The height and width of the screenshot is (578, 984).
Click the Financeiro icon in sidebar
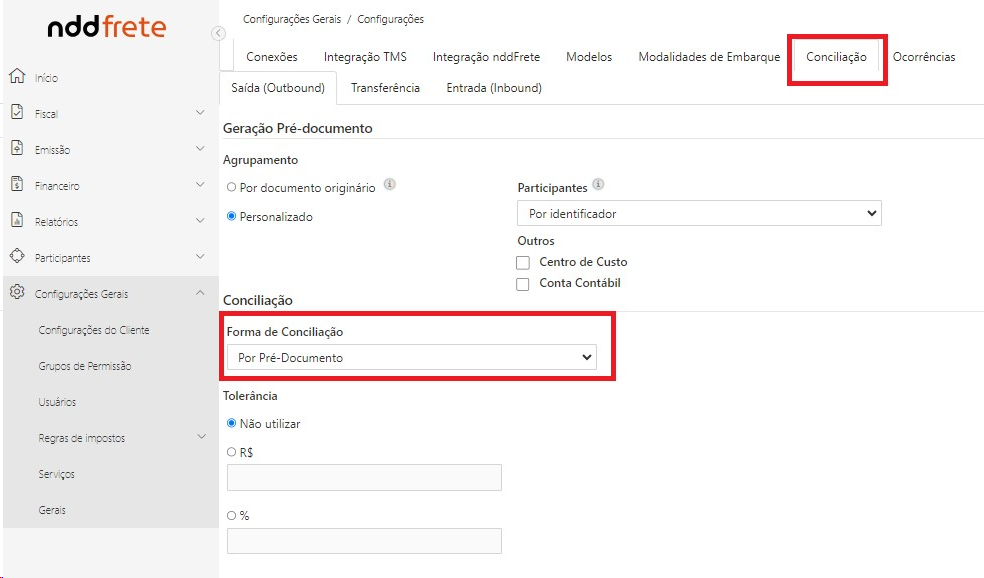pyautogui.click(x=16, y=185)
